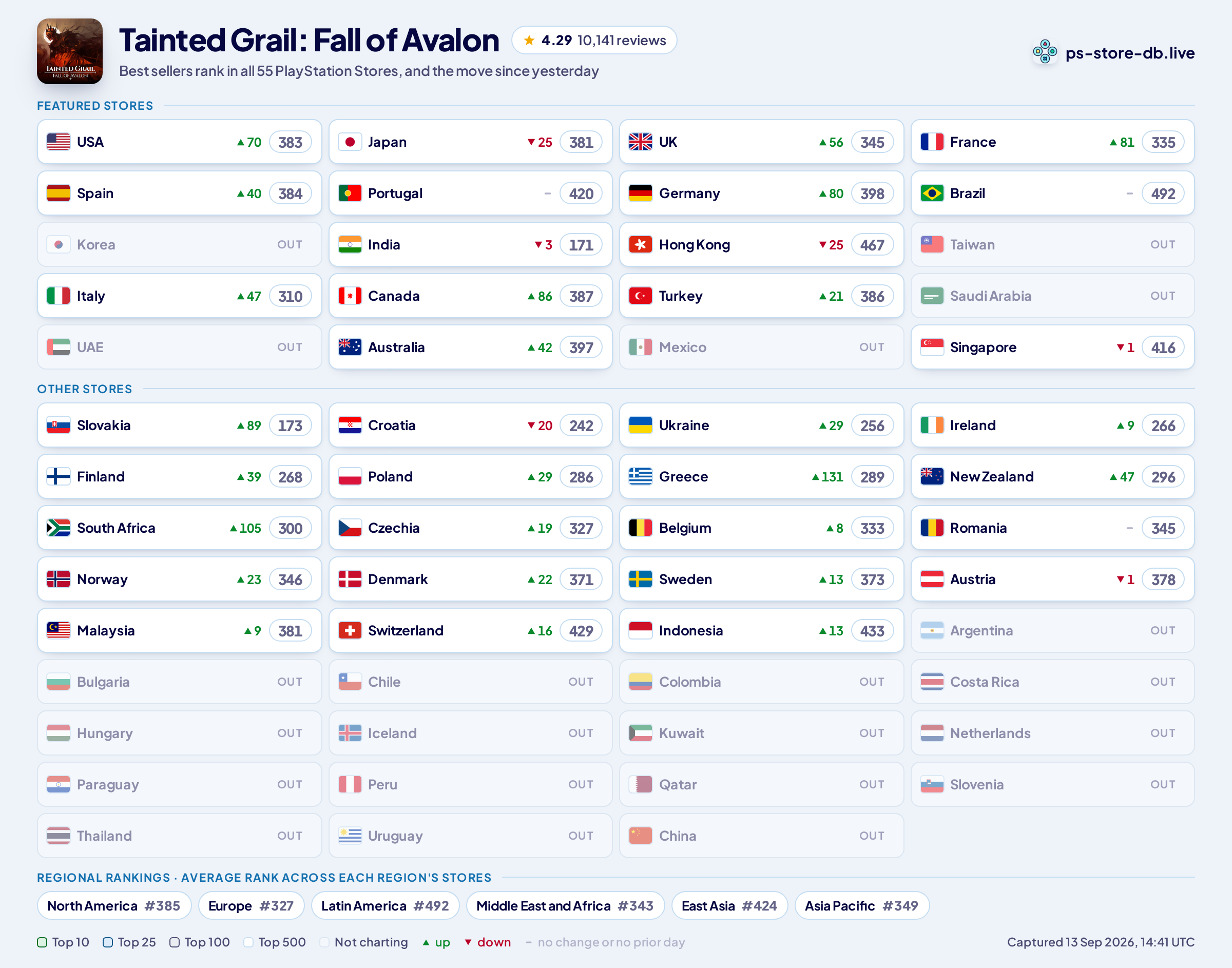Click the Greece rank 289 badge

[872, 477]
